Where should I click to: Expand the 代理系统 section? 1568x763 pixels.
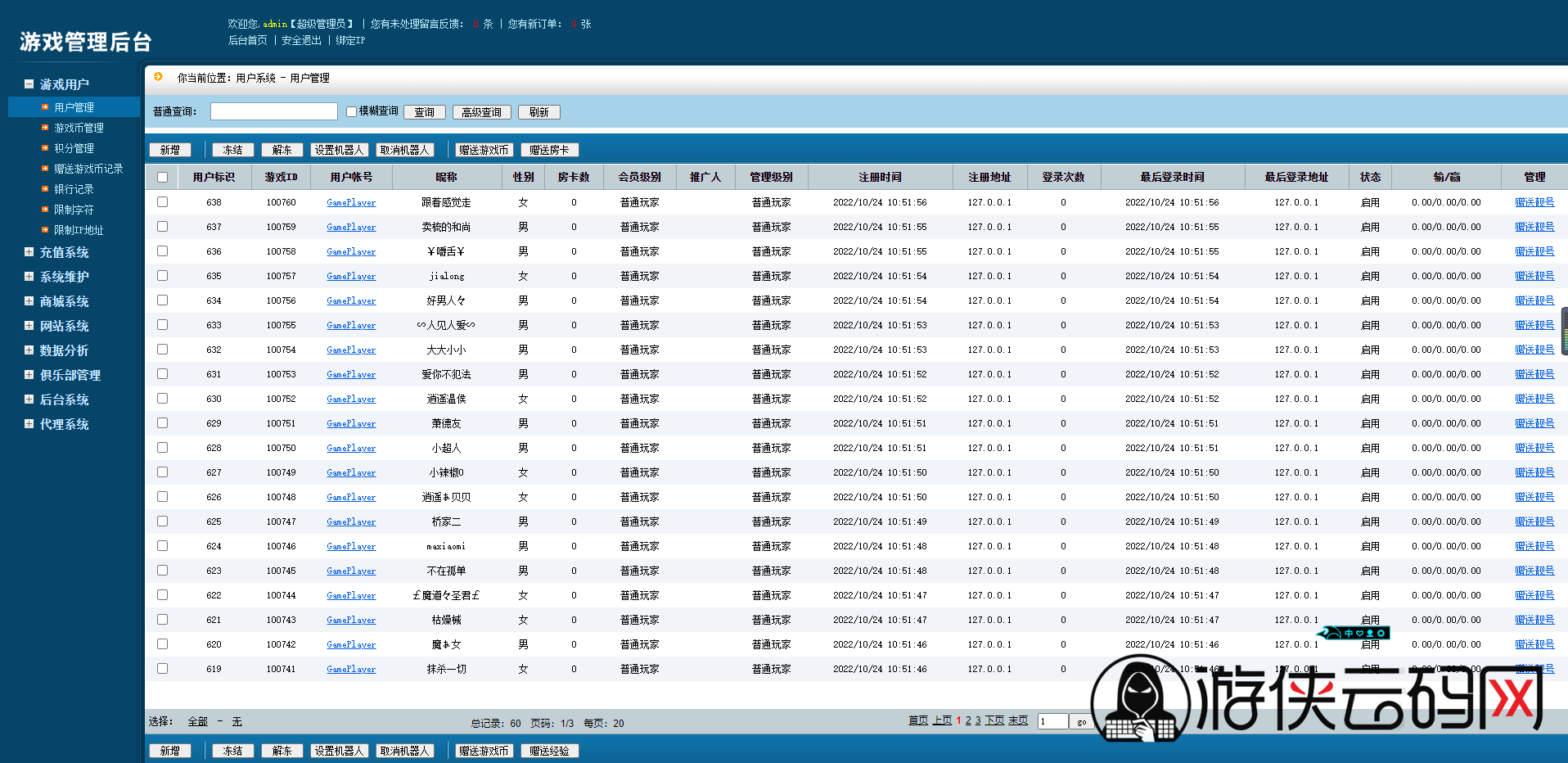point(29,424)
